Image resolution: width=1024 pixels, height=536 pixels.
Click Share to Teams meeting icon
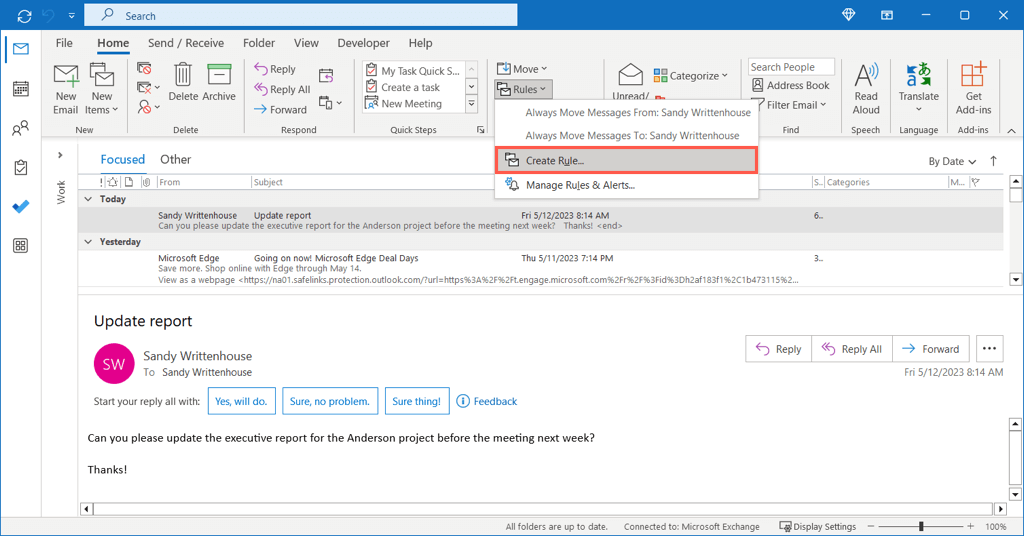pos(326,75)
